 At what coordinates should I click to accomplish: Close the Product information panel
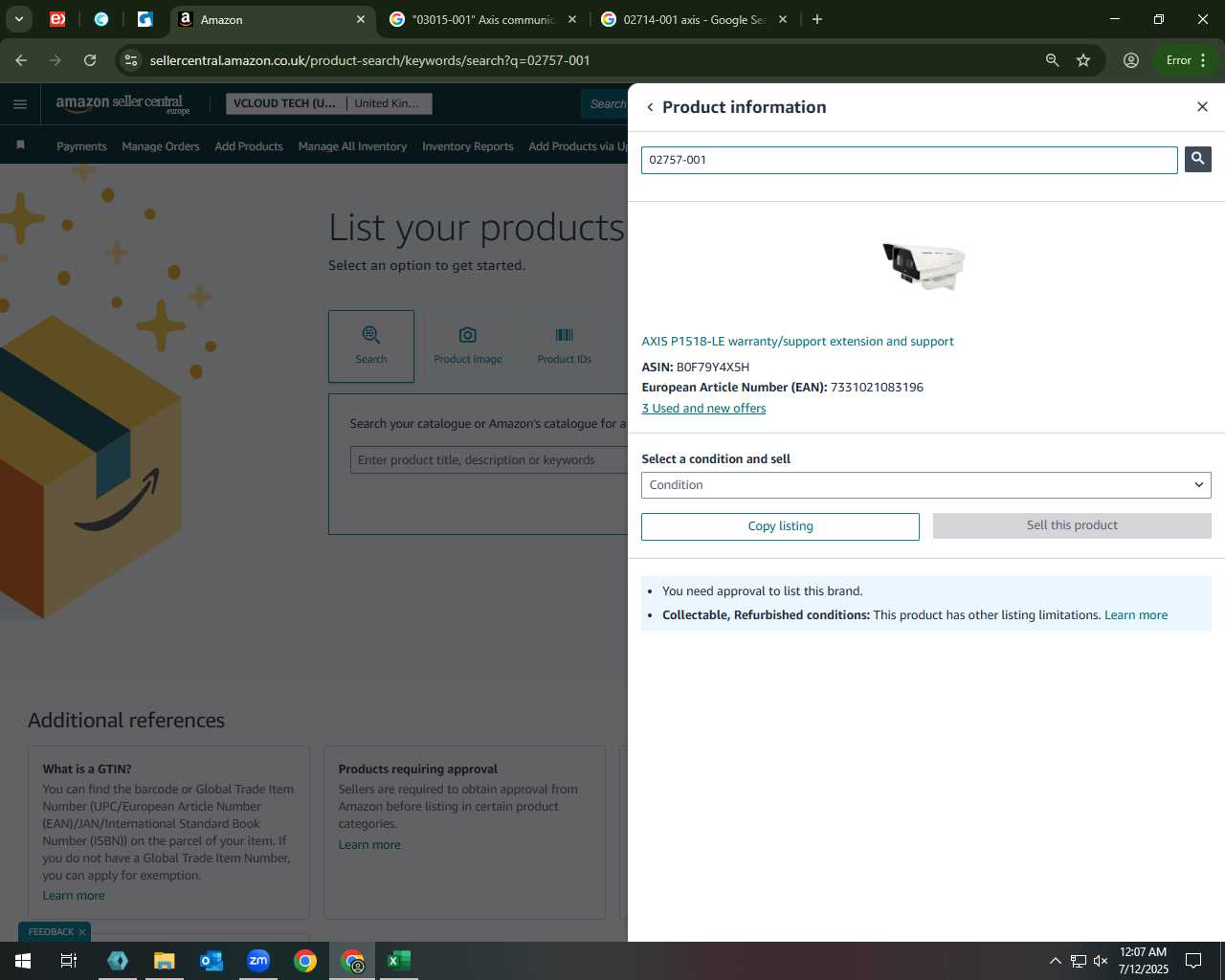pyautogui.click(x=1202, y=106)
